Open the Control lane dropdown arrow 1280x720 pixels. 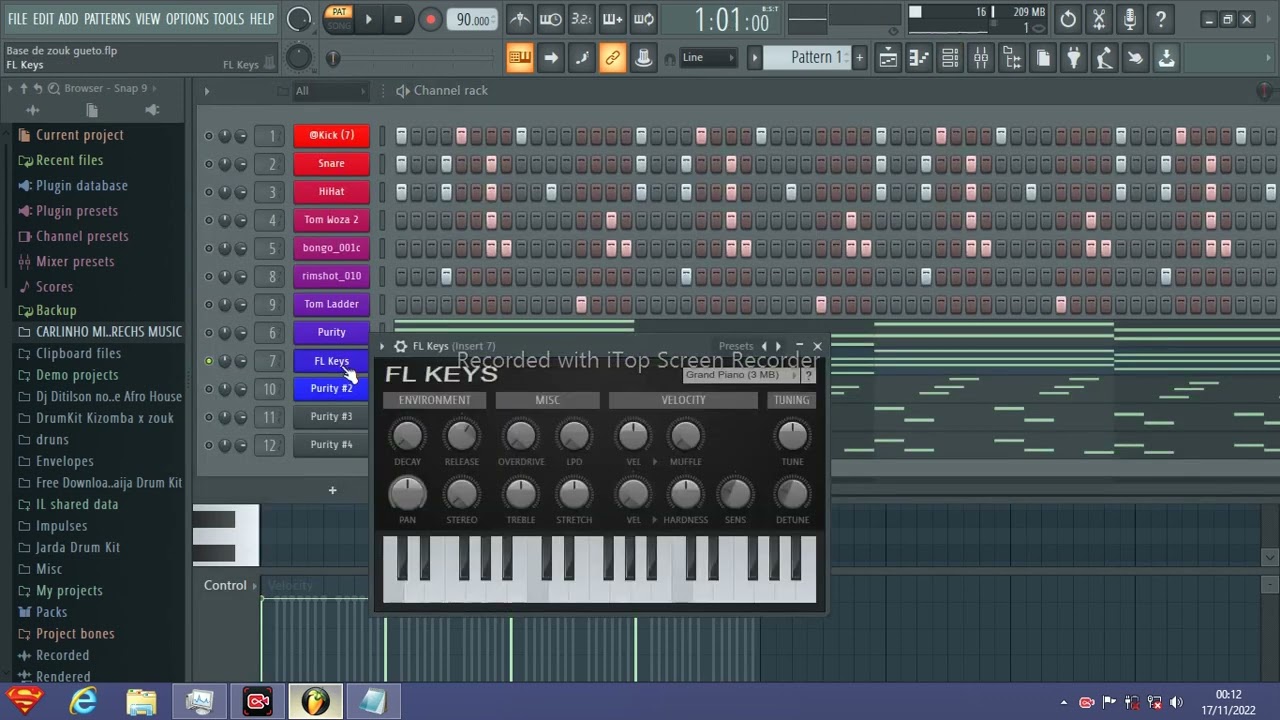[254, 586]
